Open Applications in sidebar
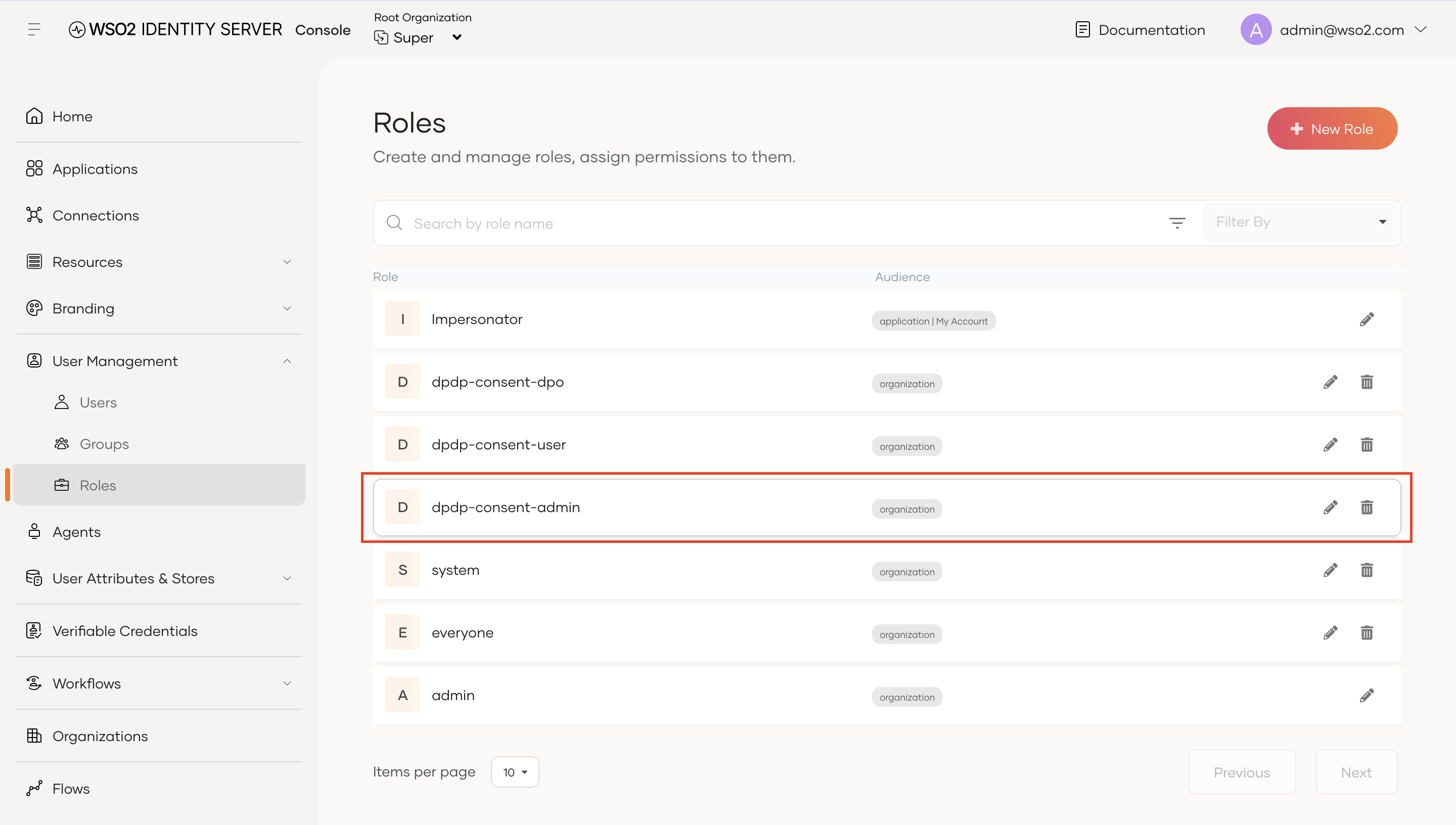This screenshot has width=1456, height=825. 159,169
